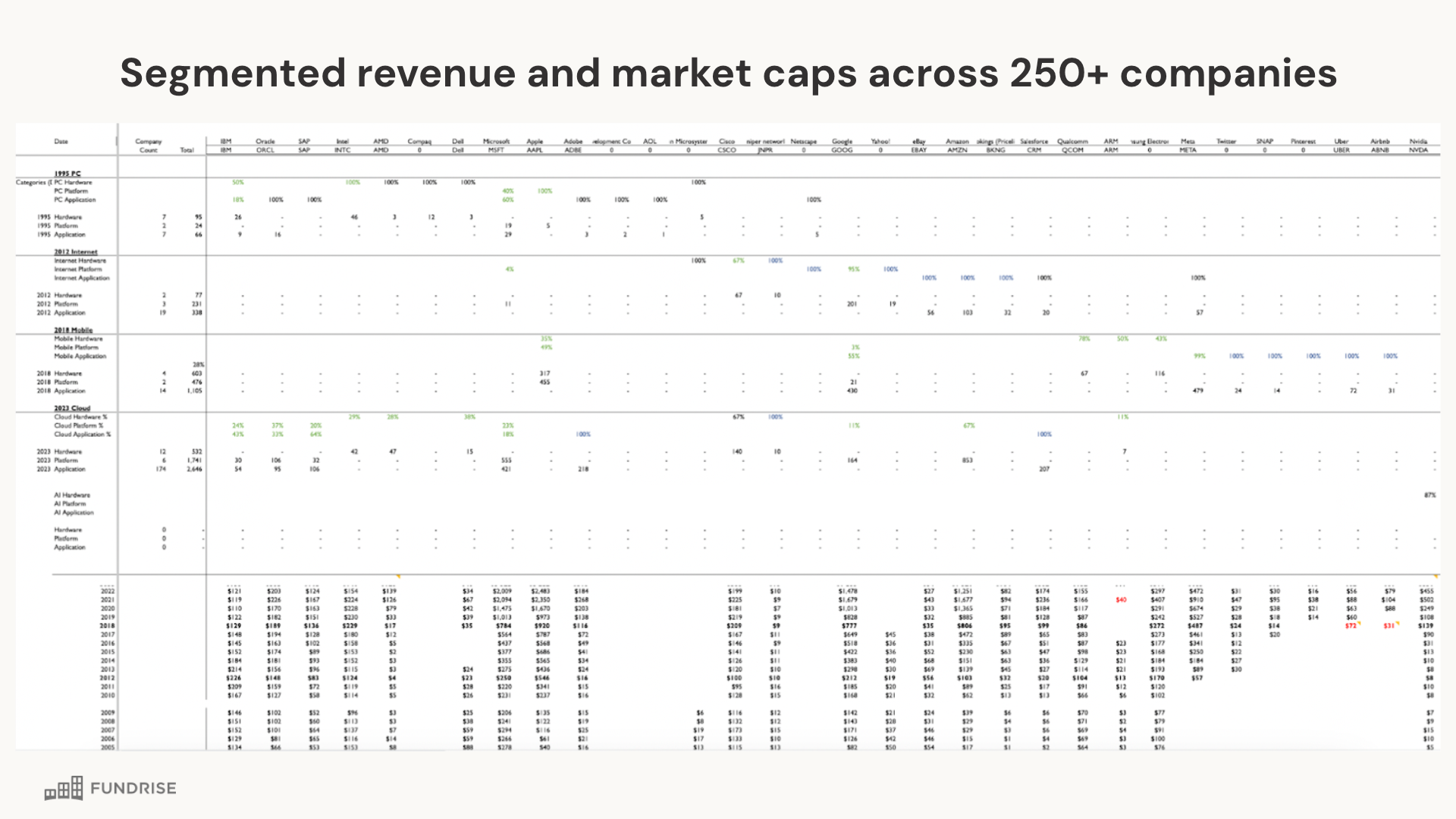Select the 'Cloud Platform %' row label
The height and width of the screenshot is (819, 1456).
pos(78,425)
